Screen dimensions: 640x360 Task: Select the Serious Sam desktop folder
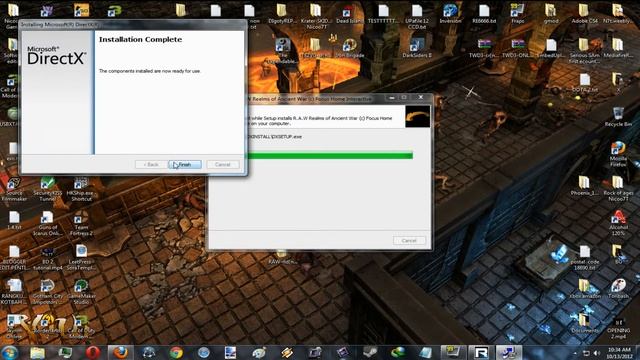584,51
